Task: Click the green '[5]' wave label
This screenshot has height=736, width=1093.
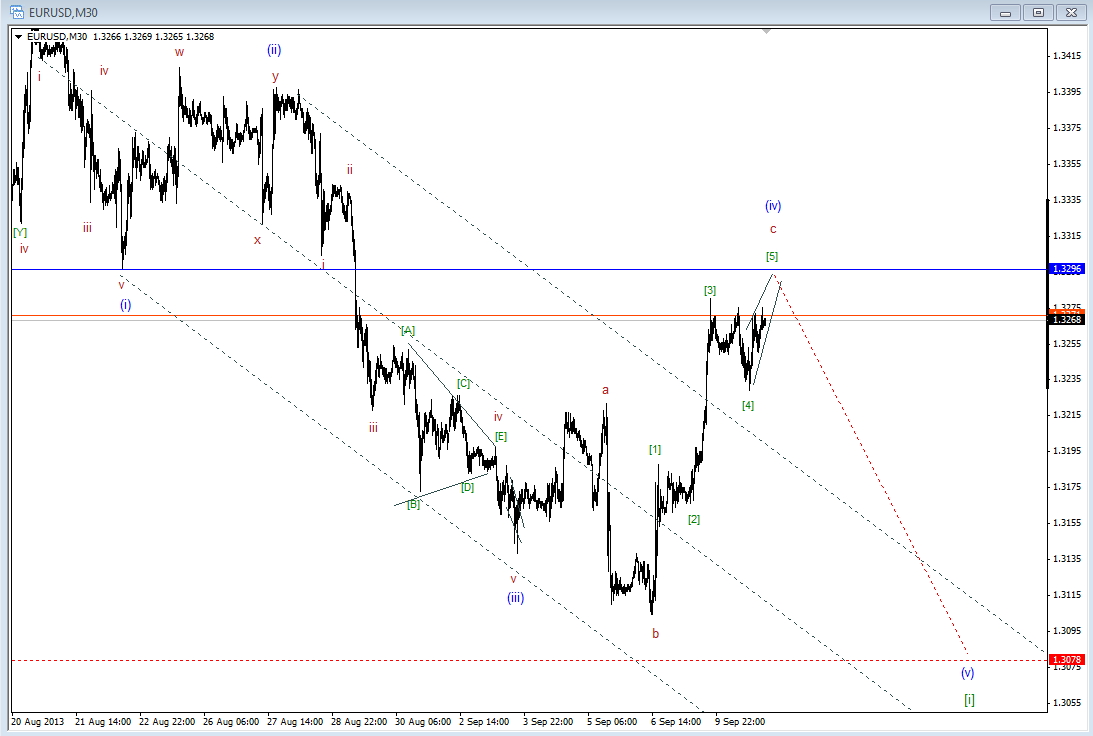Action: [772, 256]
